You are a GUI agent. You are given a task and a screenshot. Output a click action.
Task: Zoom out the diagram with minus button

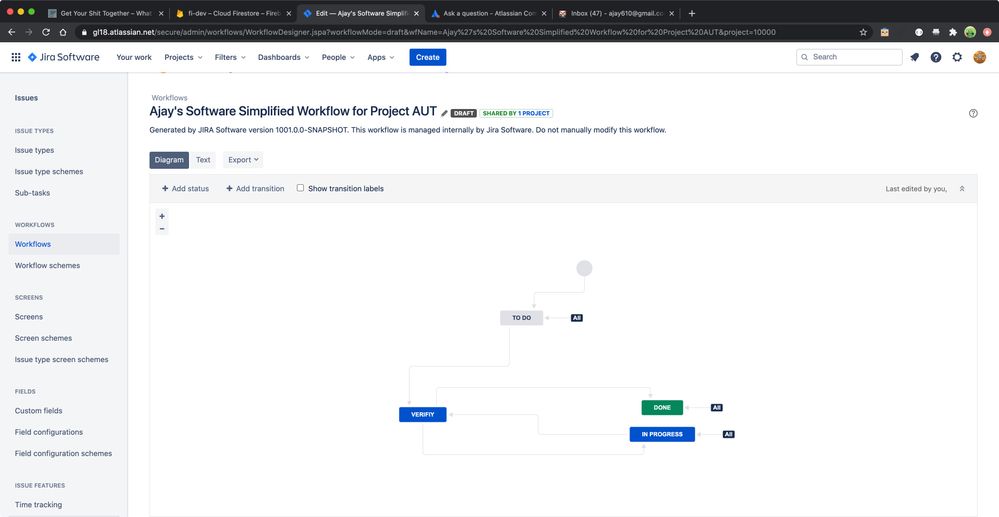[x=162, y=228]
